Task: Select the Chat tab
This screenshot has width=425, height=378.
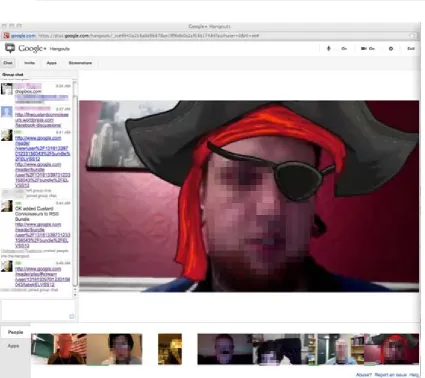Action: click(x=8, y=63)
